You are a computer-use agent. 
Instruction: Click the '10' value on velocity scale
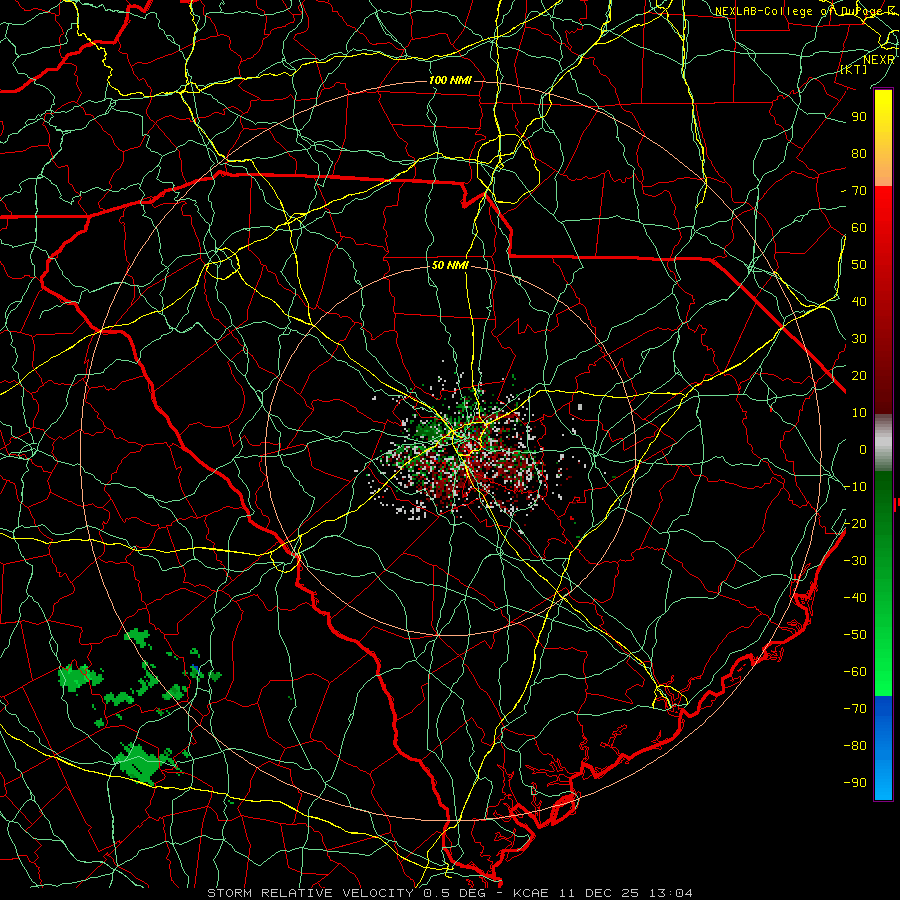point(859,413)
